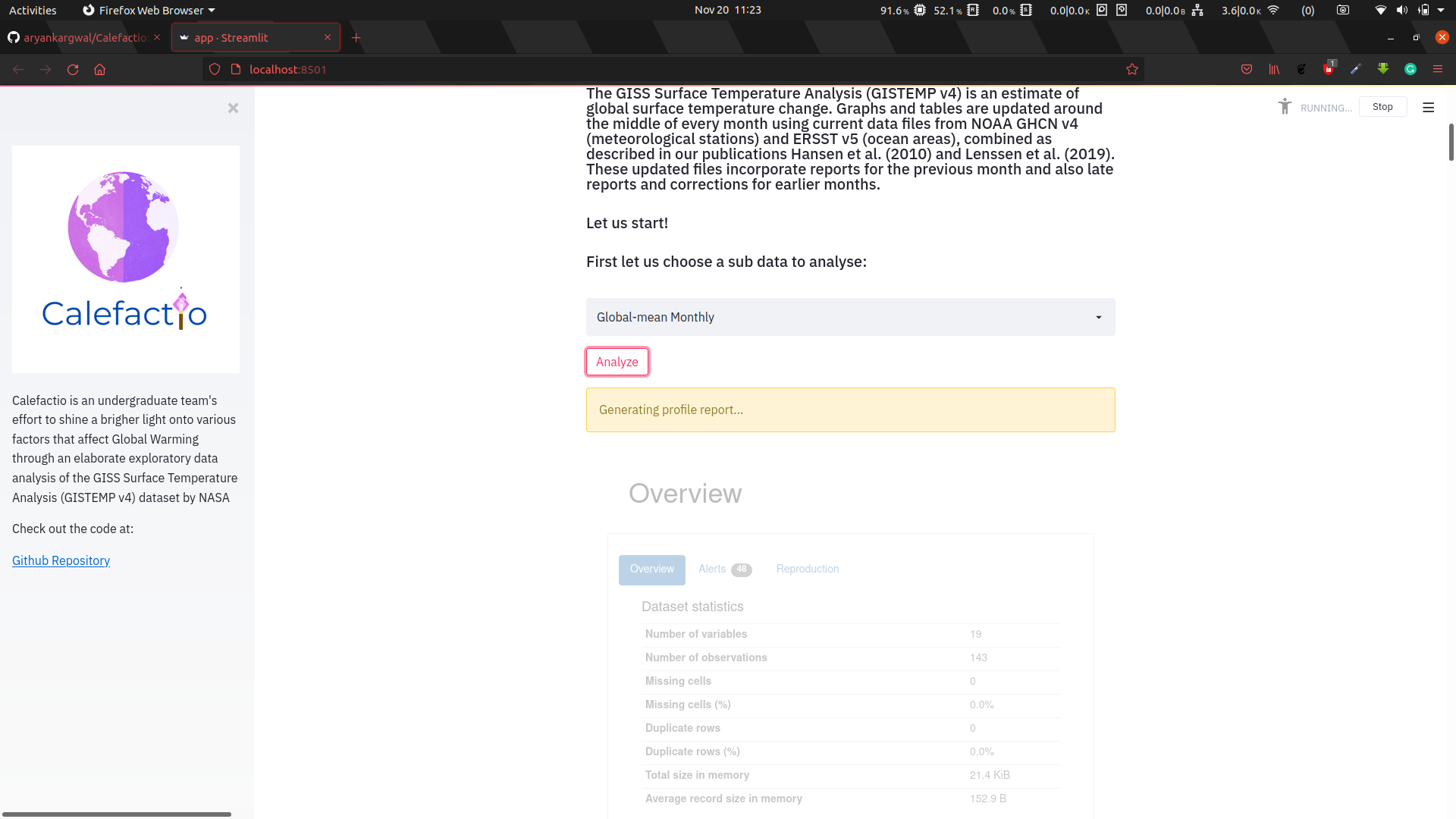Viewport: 1456px width, 819px height.
Task: Select the aryankargwal/Calefactio browser tab
Action: [83, 38]
